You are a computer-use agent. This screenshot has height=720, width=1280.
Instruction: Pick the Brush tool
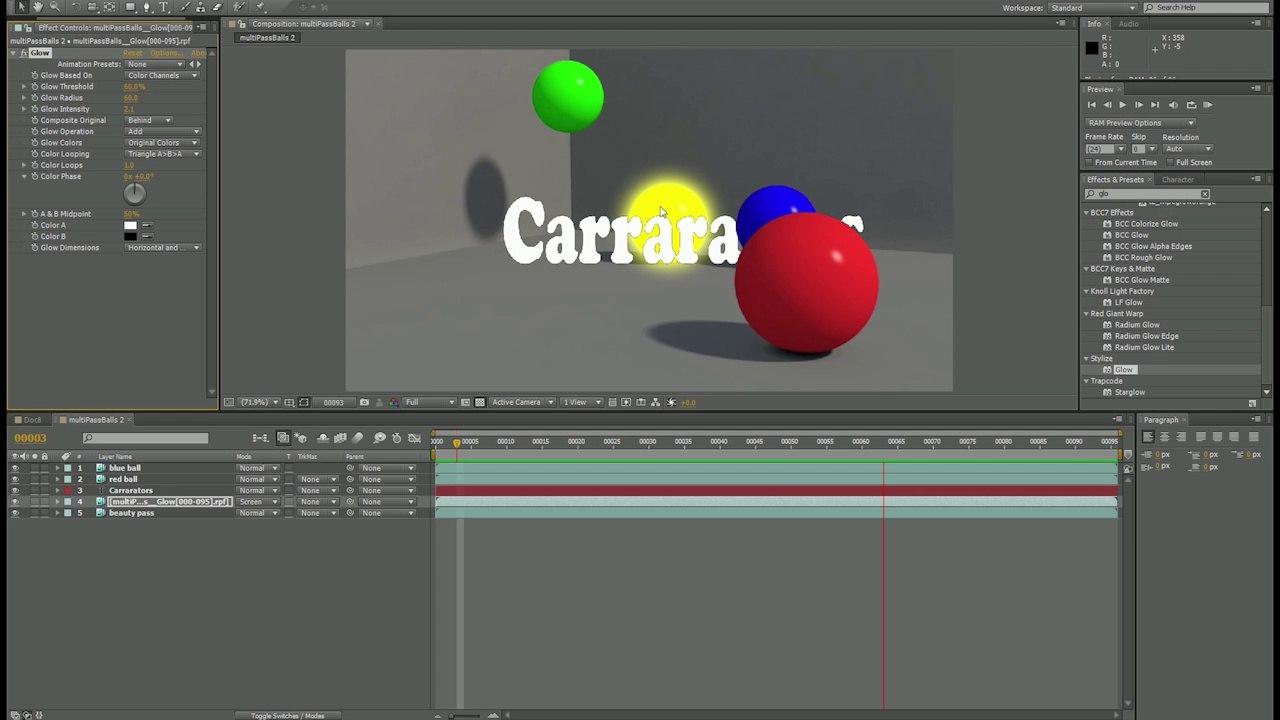point(185,7)
